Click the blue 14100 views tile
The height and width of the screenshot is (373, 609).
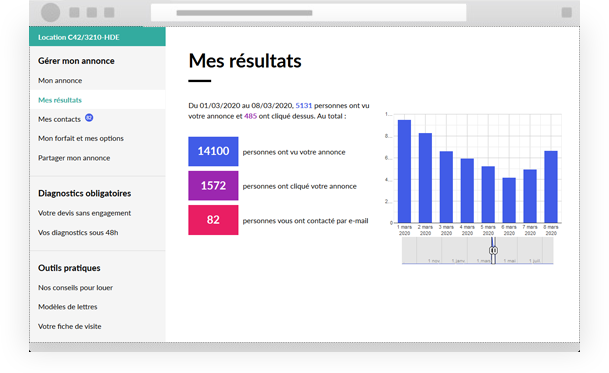213,151
